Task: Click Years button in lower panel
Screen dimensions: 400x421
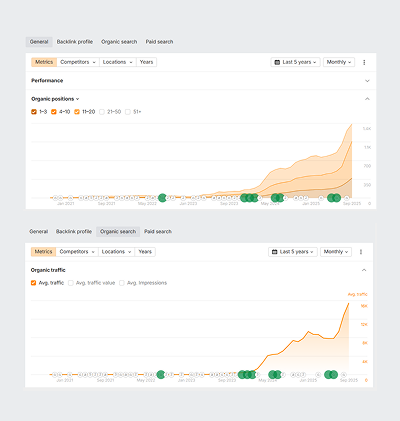Action: point(145,252)
